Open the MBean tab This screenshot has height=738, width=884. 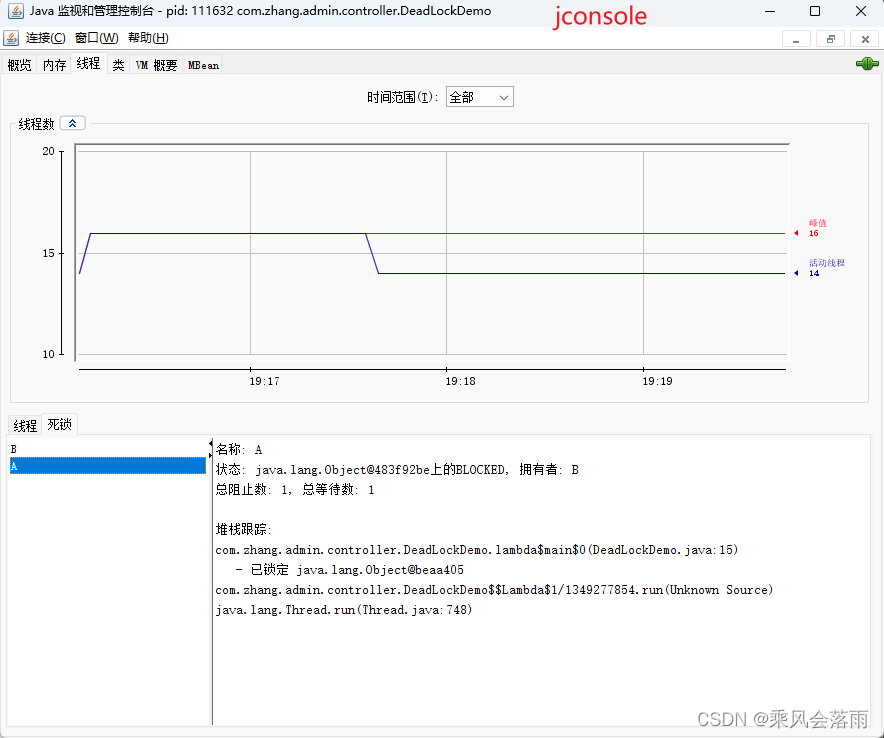(203, 65)
